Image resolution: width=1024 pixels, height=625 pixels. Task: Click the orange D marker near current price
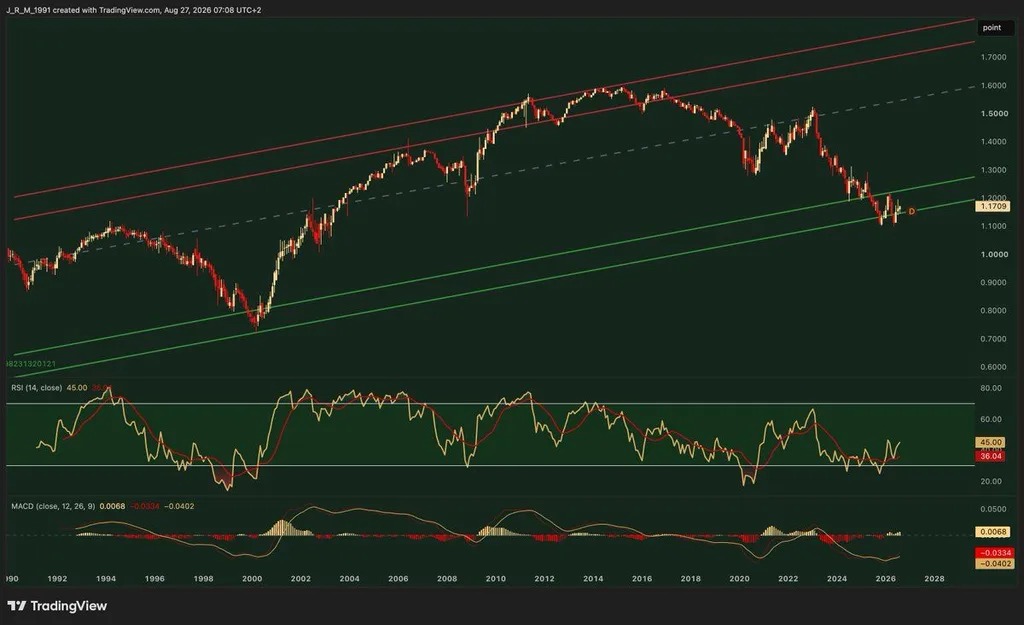point(912,212)
